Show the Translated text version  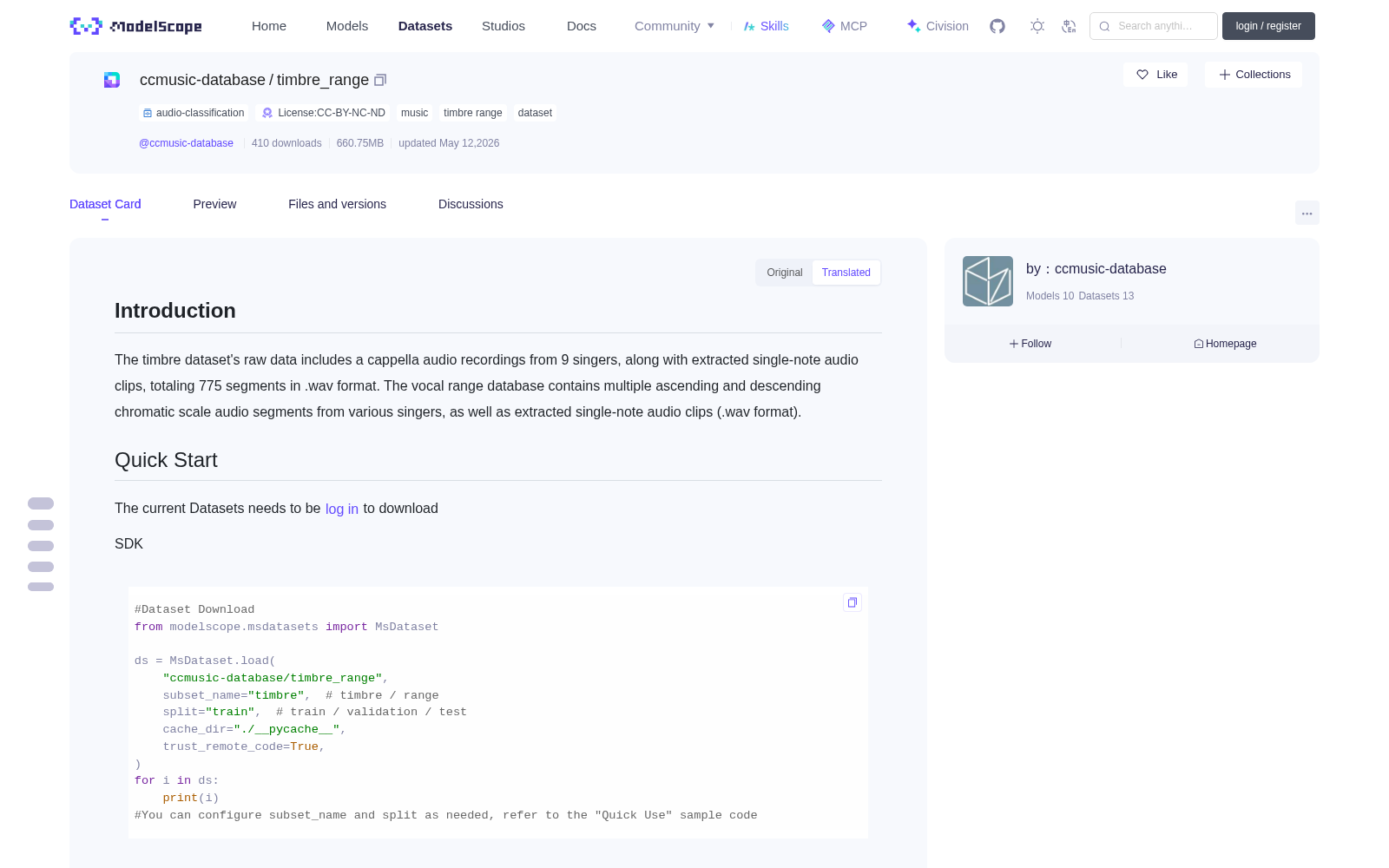[x=846, y=273]
